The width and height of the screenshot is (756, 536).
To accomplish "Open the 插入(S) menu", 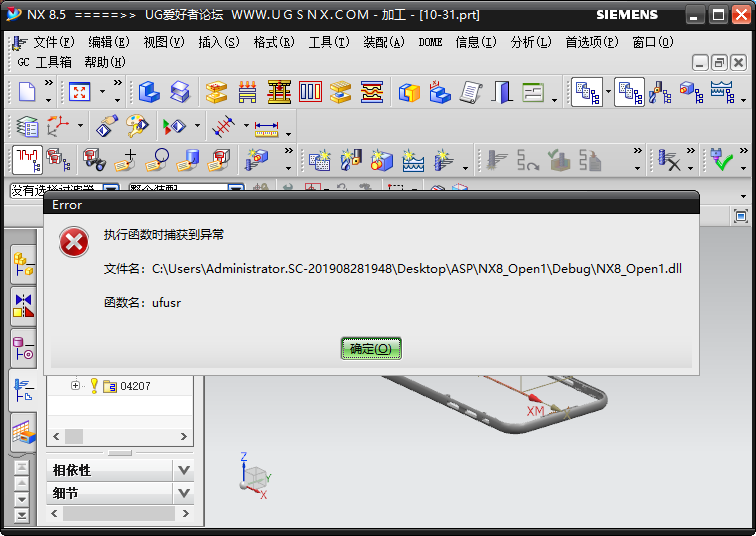I will pos(219,42).
